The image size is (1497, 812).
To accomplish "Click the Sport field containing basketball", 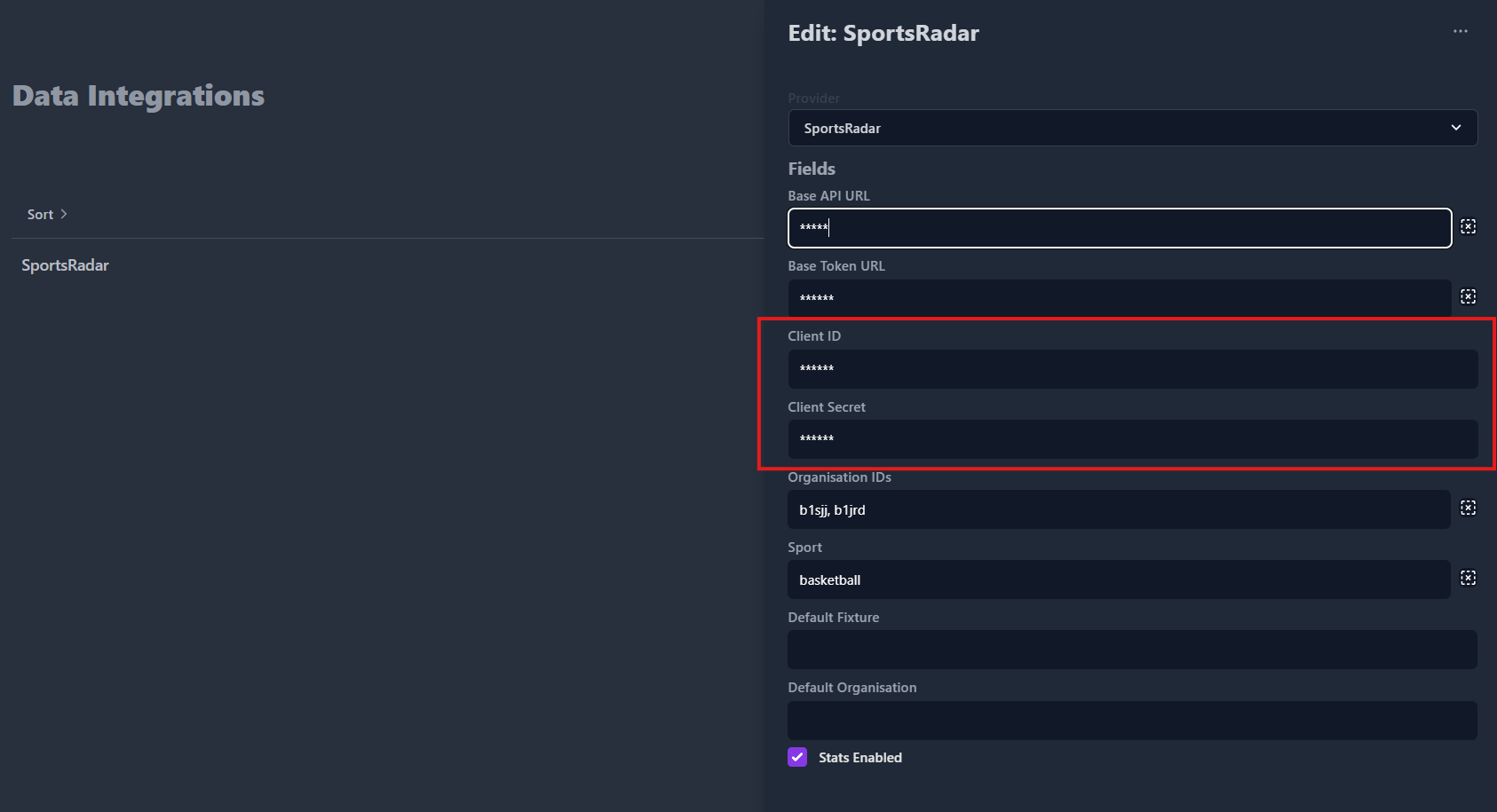I will point(1119,579).
